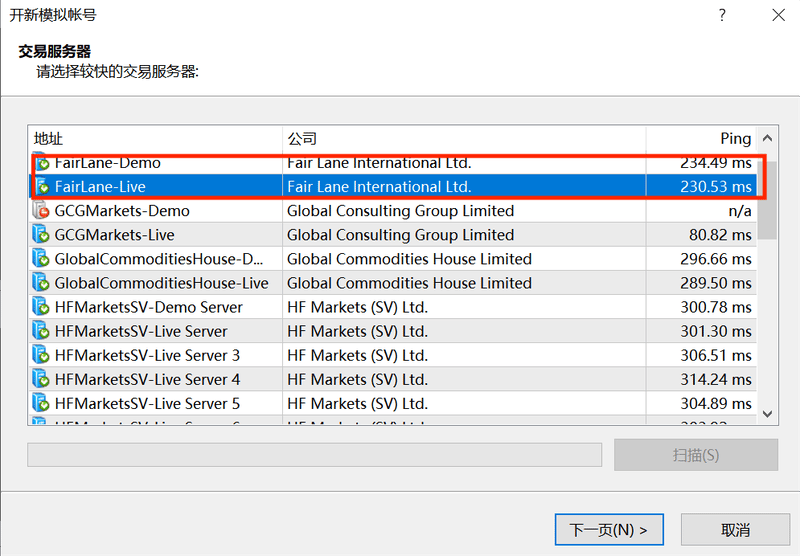Click HF Markets (SV) Ltd. in HFMarketsSV-Demo Server row
Screen dimensions: 800x556
(x=357, y=307)
